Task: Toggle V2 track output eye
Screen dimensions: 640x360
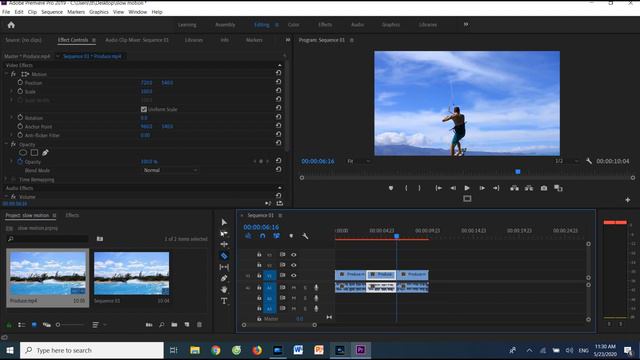Action: [293, 265]
